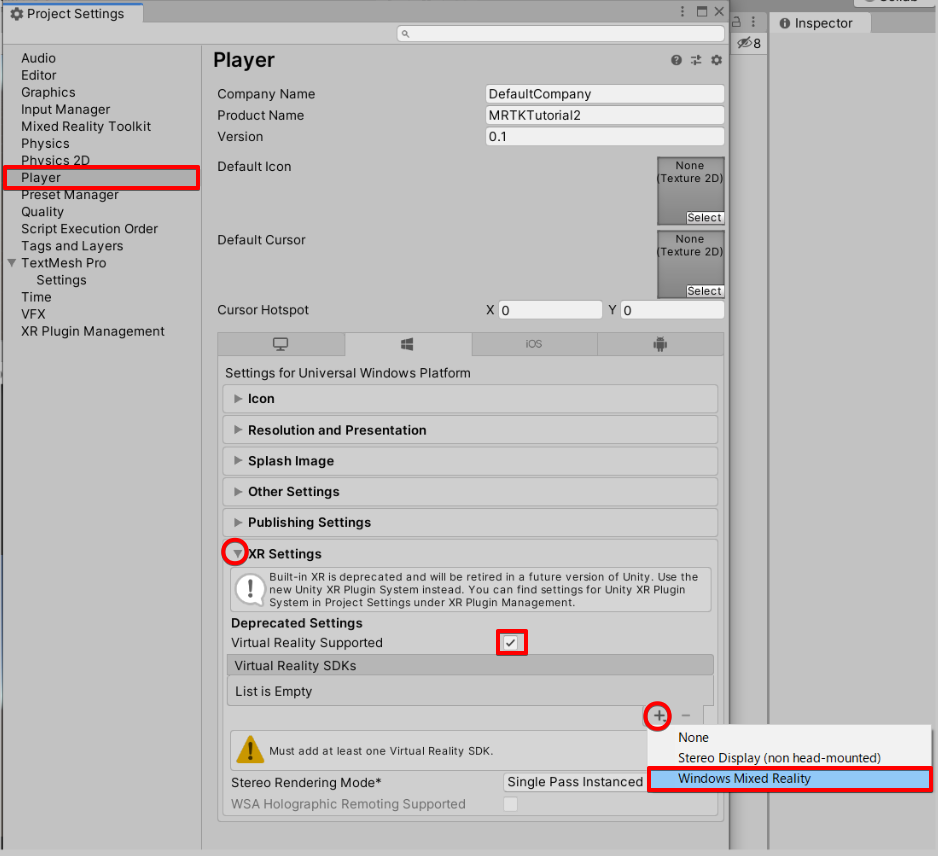Uncheck Virtual Reality Supported checkbox
This screenshot has width=938, height=856.
coord(510,642)
